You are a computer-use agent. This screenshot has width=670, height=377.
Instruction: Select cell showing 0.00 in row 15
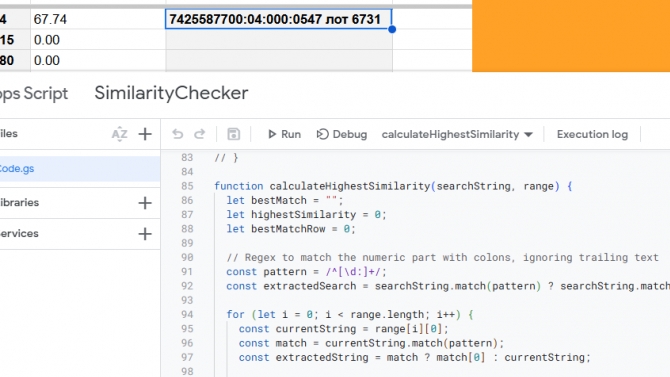click(98, 40)
